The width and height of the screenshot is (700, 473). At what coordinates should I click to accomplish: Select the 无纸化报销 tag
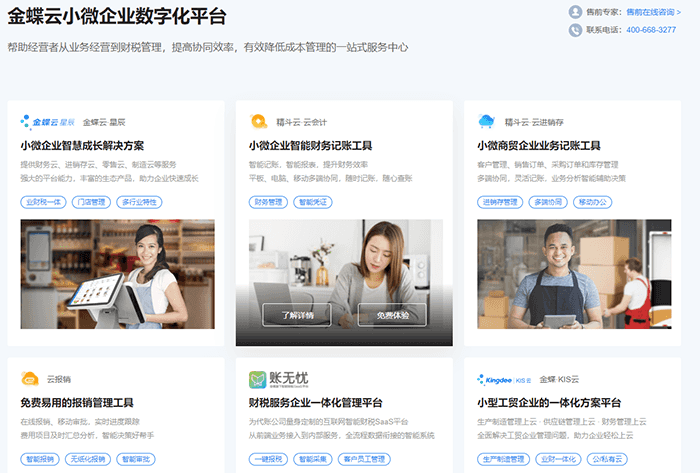coord(88,459)
